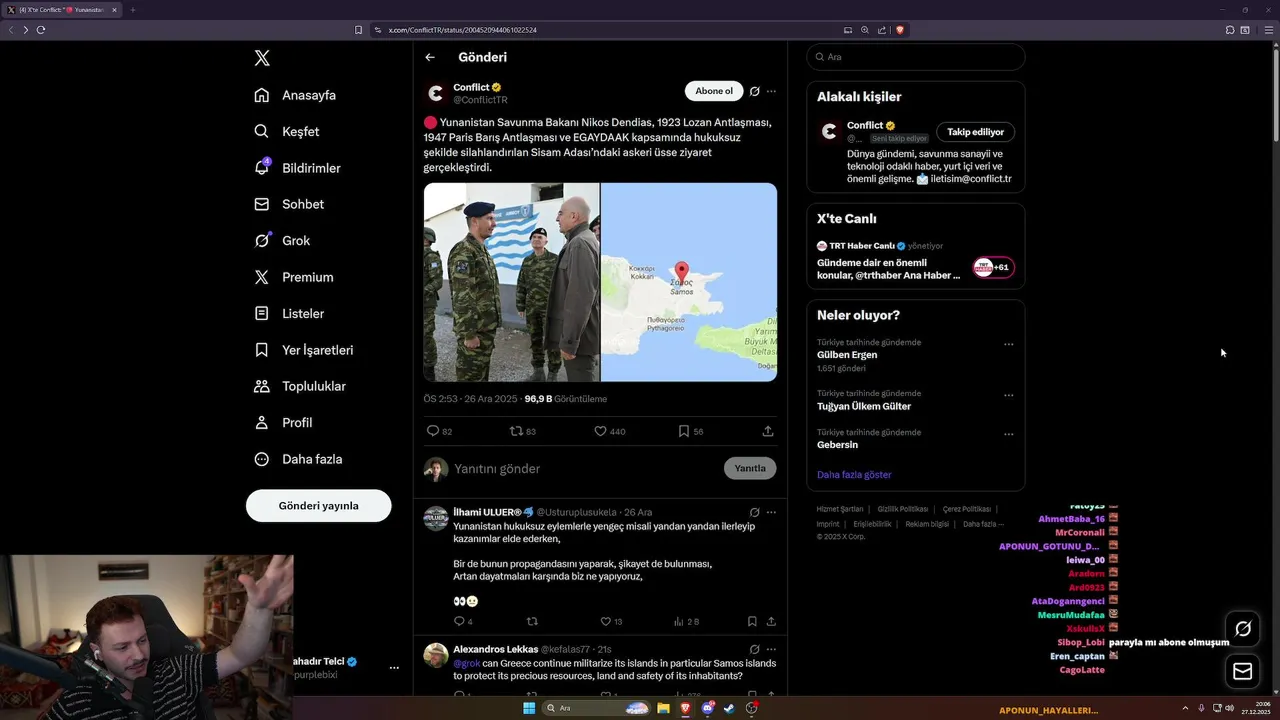This screenshot has width=1280, height=720.
Task: Like the Conflict post
Action: coord(609,431)
